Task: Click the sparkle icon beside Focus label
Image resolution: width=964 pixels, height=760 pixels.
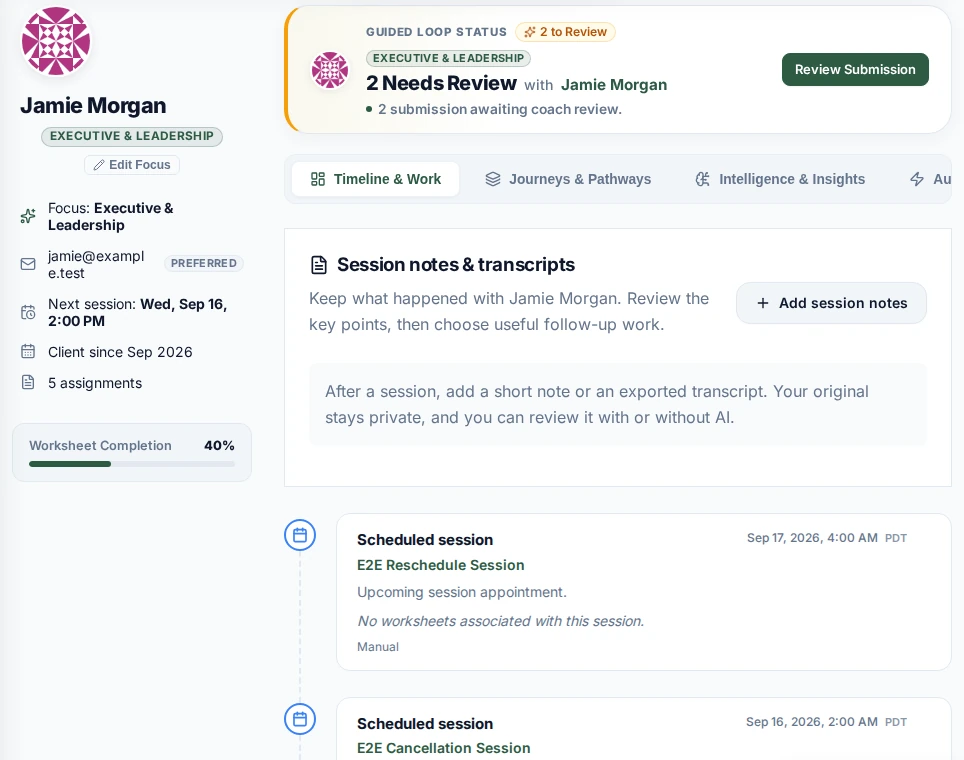Action: (x=28, y=216)
